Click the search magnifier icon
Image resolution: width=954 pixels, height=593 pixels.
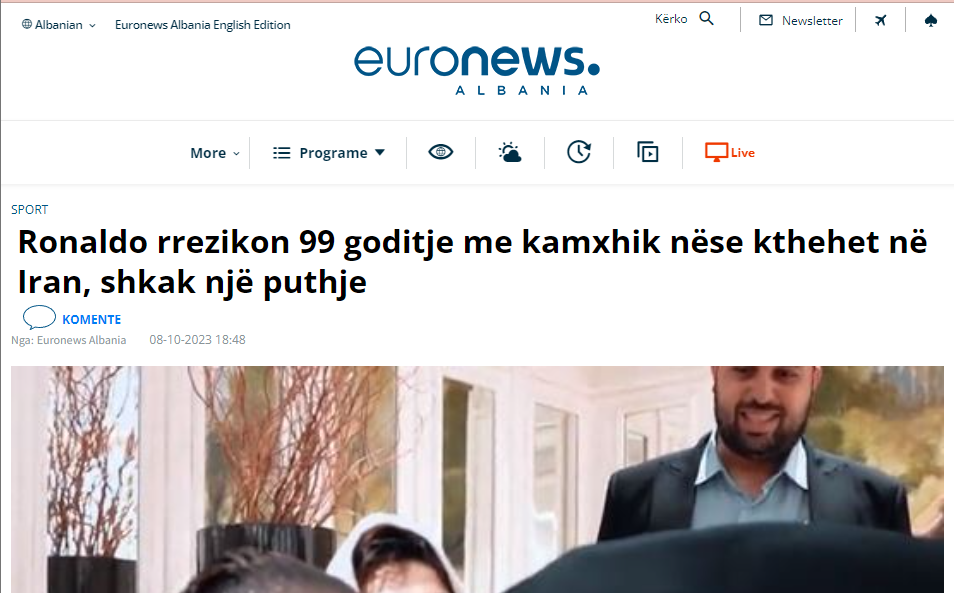[x=706, y=18]
